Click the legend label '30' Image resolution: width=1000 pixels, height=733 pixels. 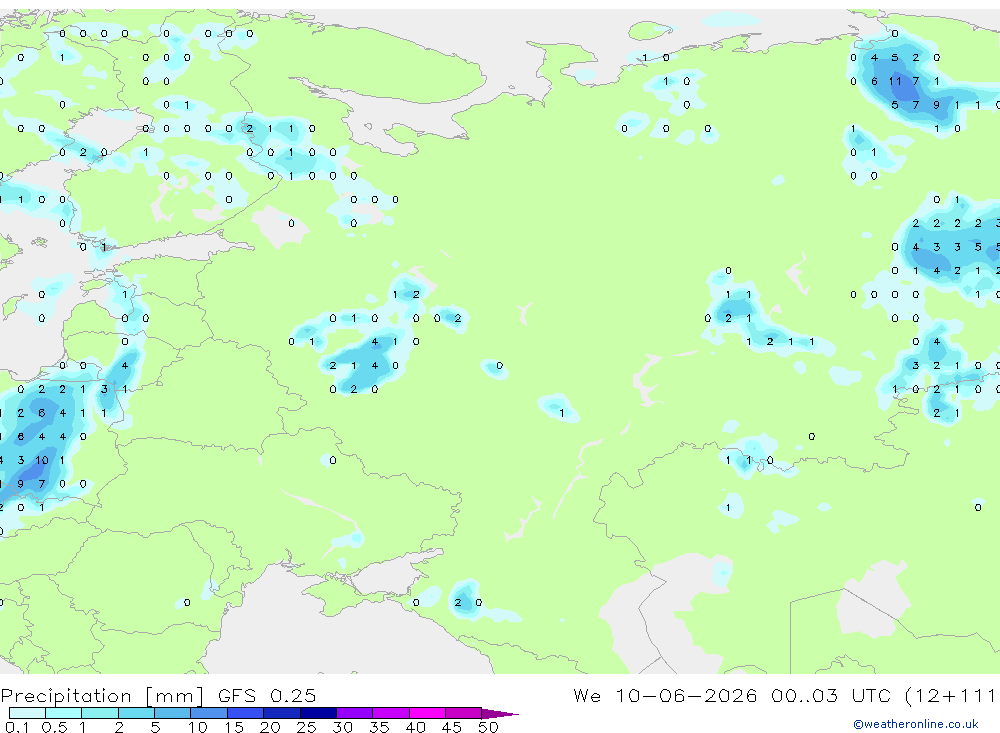[342, 727]
